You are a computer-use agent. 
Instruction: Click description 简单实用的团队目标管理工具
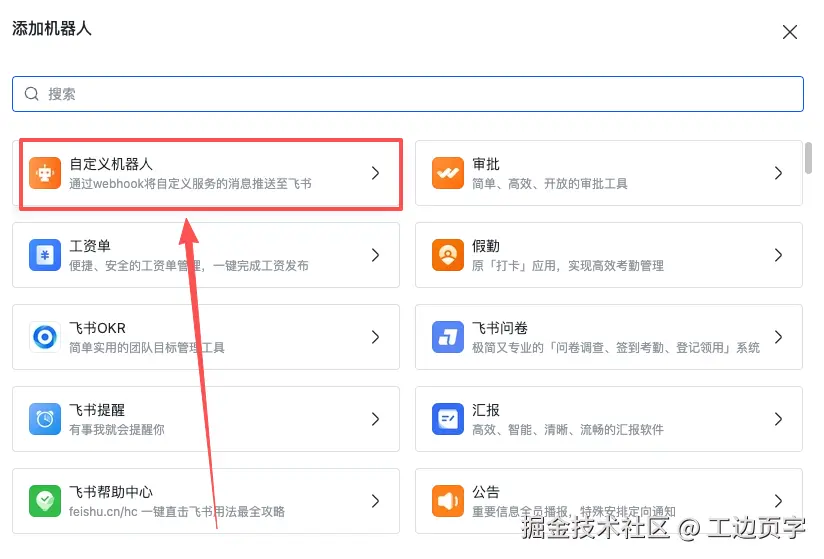click(x=147, y=347)
